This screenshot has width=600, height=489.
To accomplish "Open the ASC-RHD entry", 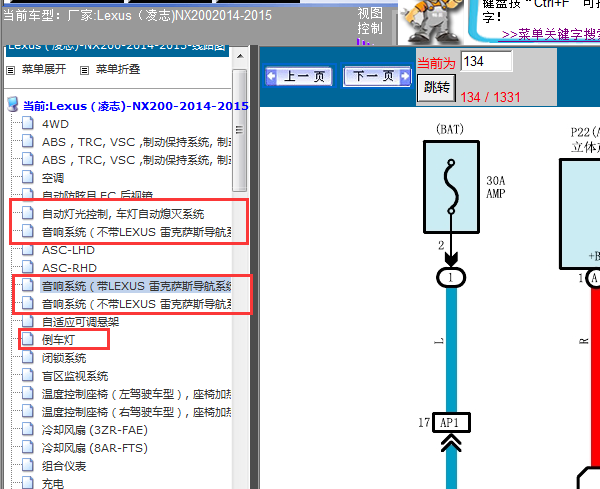I will click(69, 268).
